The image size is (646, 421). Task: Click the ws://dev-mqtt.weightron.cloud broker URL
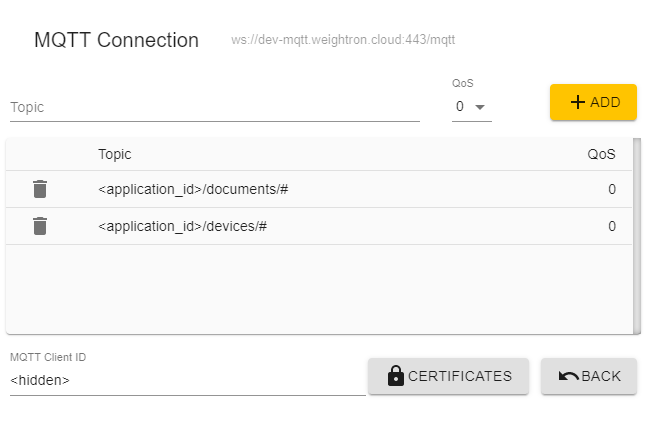pos(343,40)
